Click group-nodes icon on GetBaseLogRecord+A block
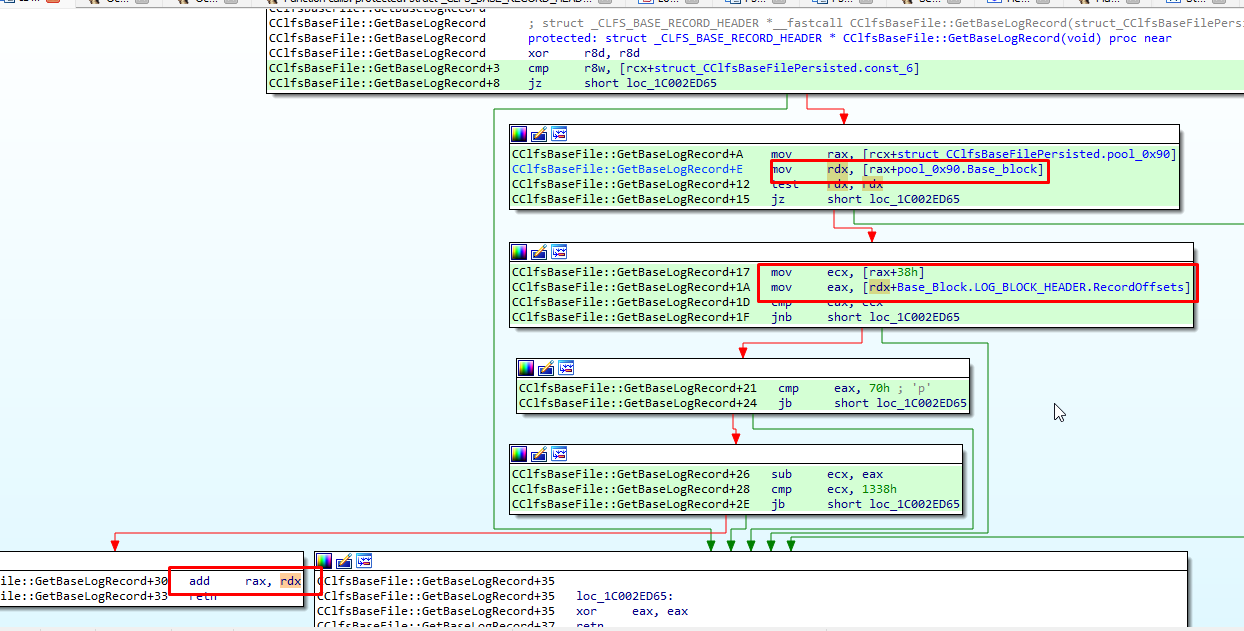Screen dimensions: 1244x631 point(559,133)
